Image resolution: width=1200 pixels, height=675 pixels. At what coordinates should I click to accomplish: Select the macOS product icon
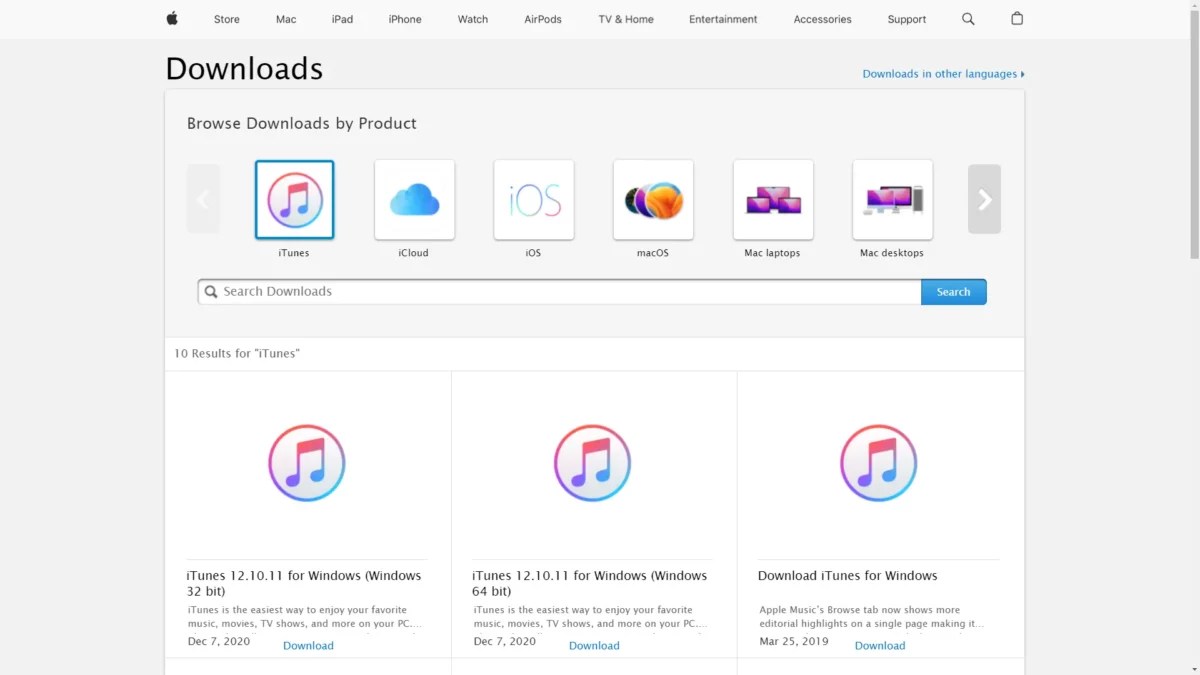[x=652, y=199]
